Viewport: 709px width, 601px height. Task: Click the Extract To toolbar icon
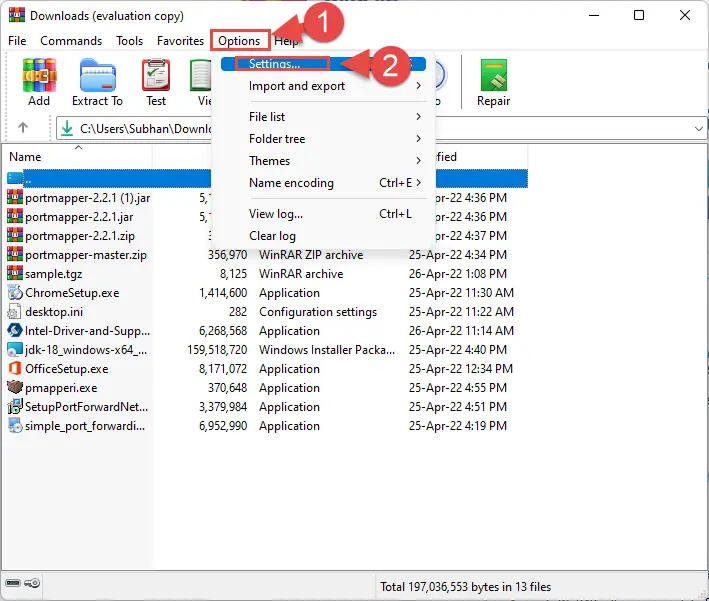pos(98,76)
